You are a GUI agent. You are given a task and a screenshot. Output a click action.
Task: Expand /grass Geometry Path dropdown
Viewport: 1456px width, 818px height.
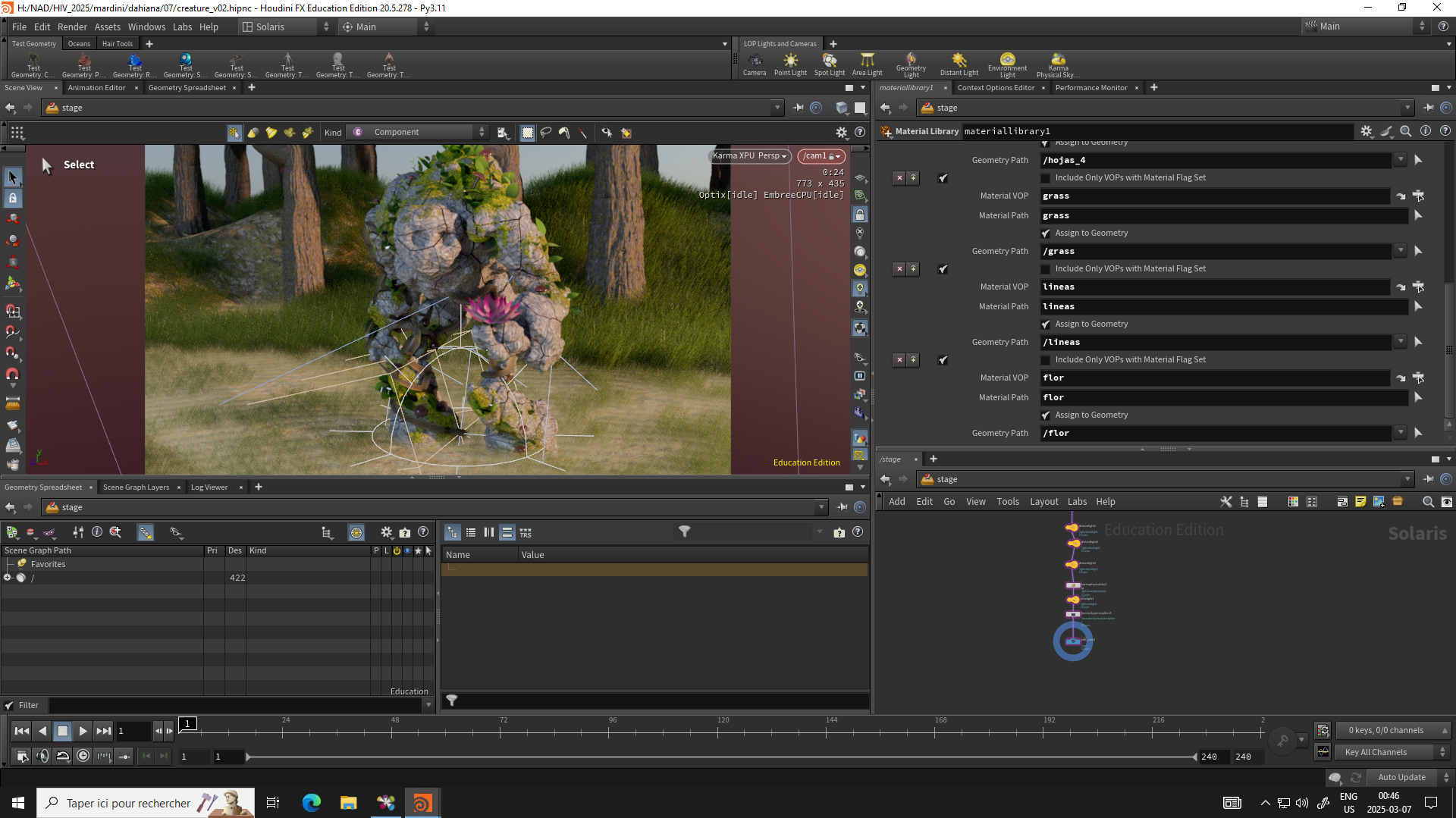point(1401,251)
